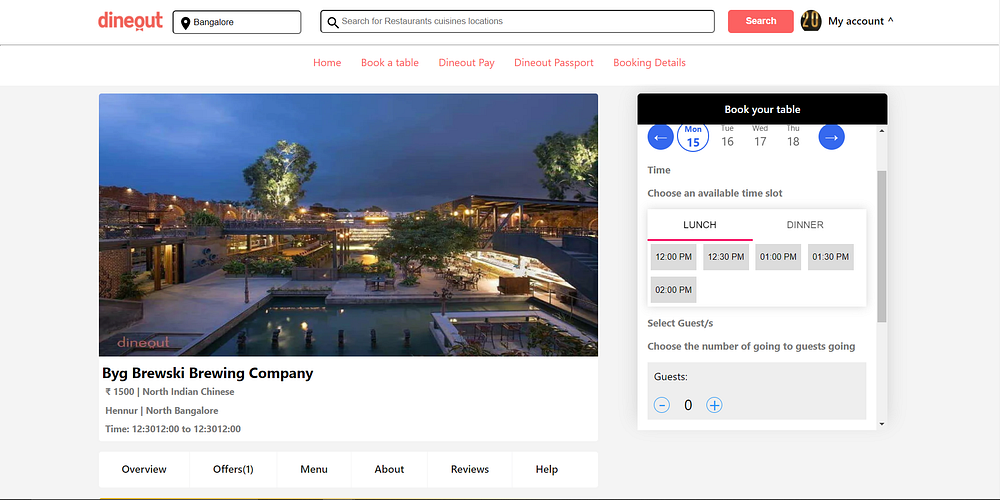Screen dimensions: 1000x500
Task: Click the restaurant photo
Action: tap(348, 225)
